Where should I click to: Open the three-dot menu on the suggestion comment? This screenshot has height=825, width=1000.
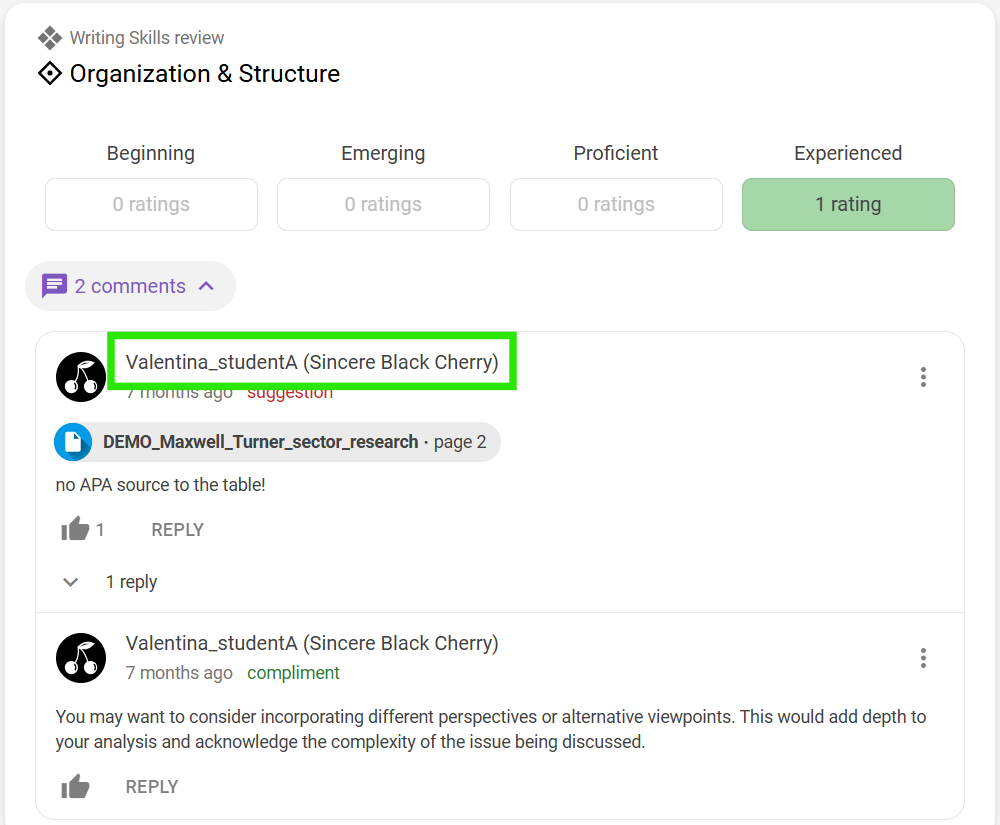[923, 377]
